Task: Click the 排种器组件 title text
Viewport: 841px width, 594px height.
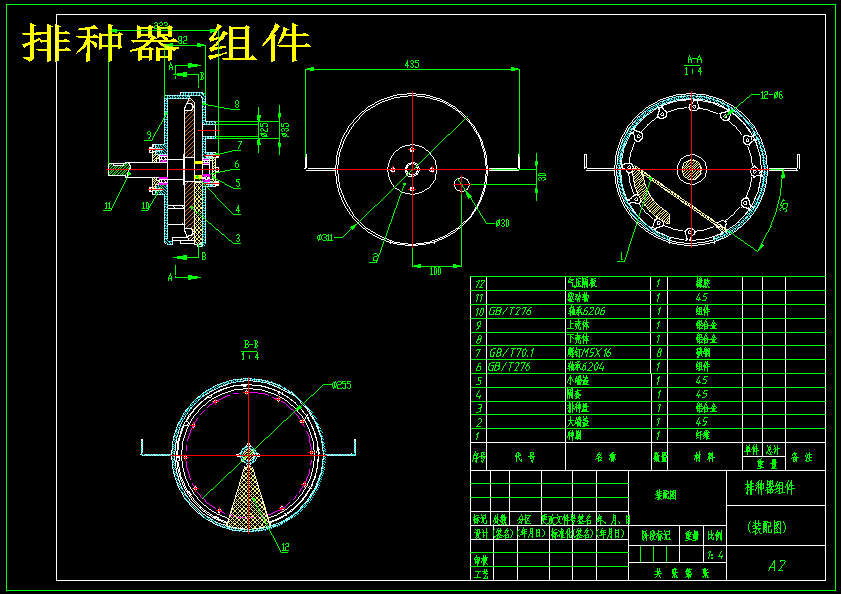Action: 771,490
